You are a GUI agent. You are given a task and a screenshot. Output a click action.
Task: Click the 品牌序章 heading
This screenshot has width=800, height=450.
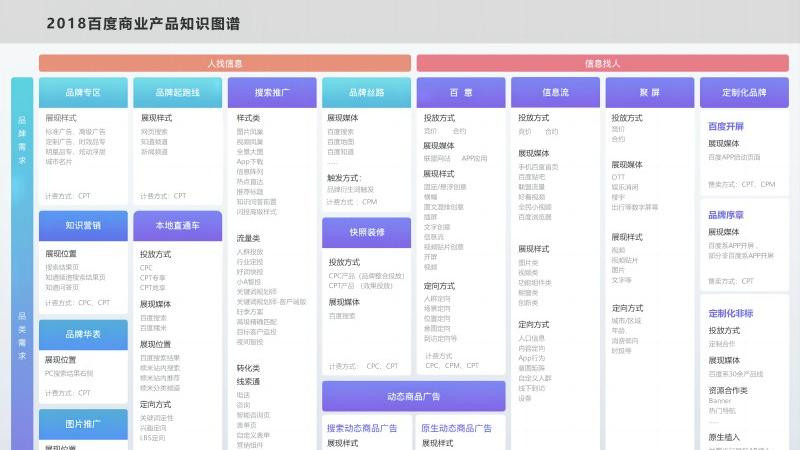(x=726, y=215)
